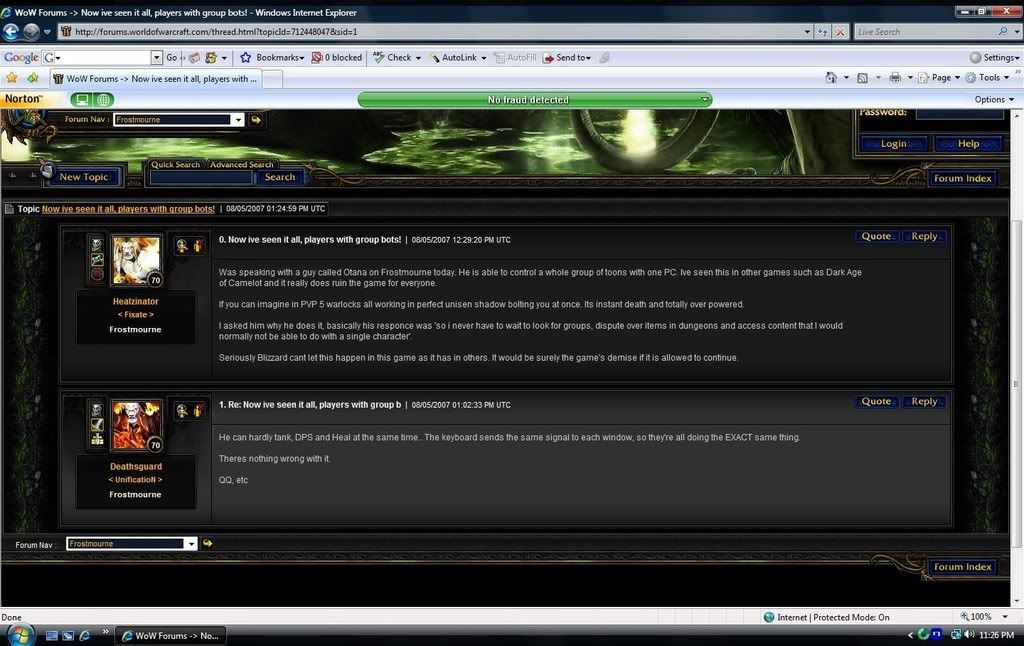Open the AutoLink dropdown arrow
This screenshot has height=646, width=1024.
click(483, 58)
